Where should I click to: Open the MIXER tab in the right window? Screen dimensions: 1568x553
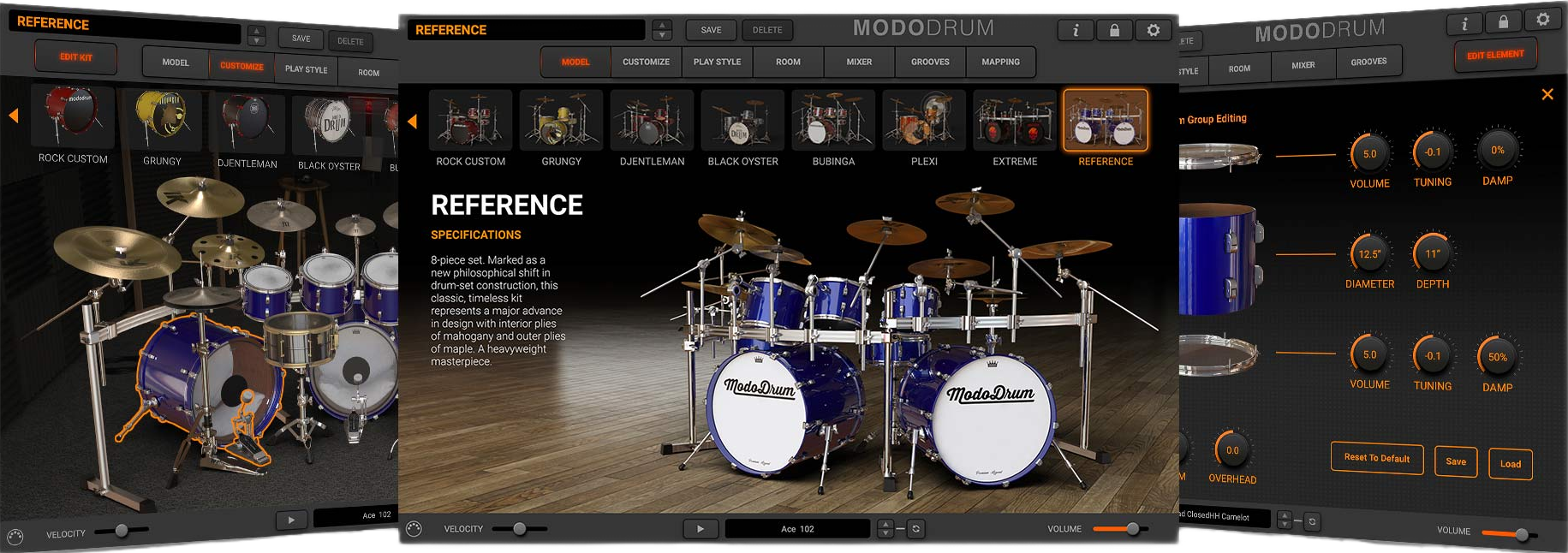coord(1303,65)
